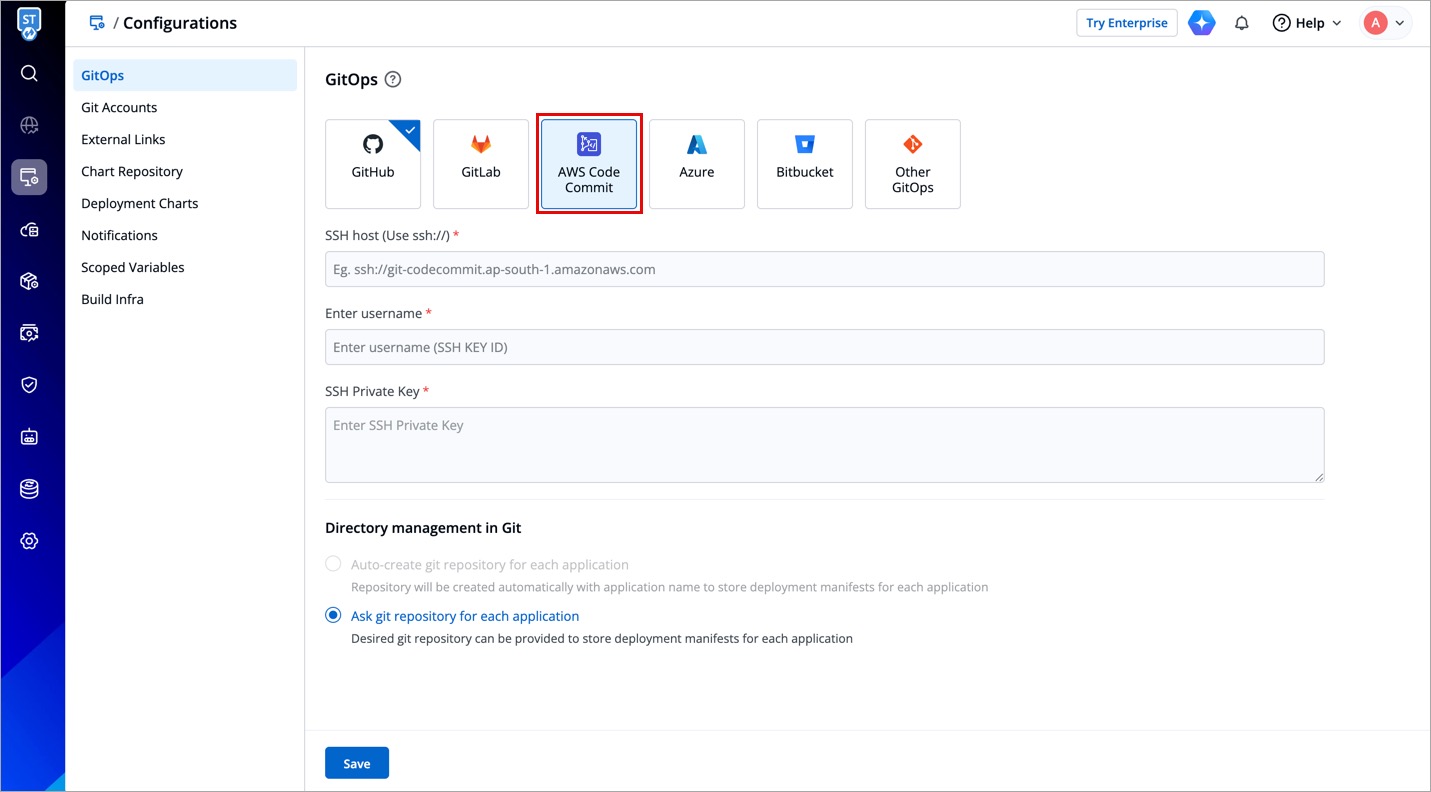1431x792 pixels.
Task: Click the GitOps help question mark icon
Action: pyautogui.click(x=393, y=80)
